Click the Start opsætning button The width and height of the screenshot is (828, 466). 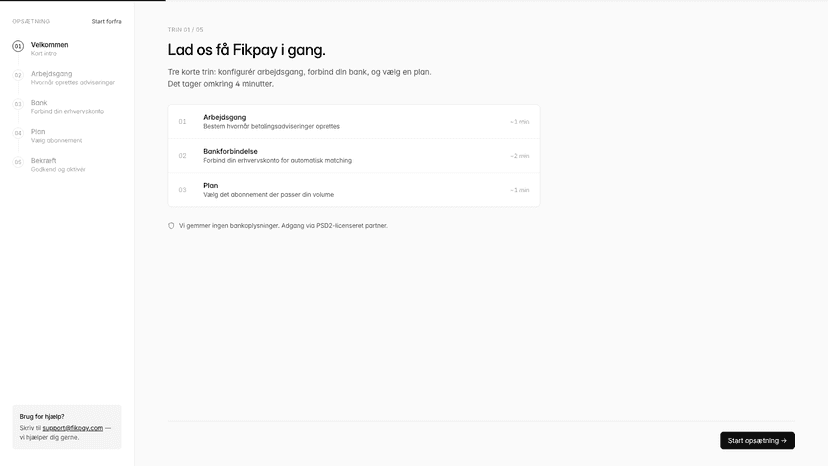point(757,441)
